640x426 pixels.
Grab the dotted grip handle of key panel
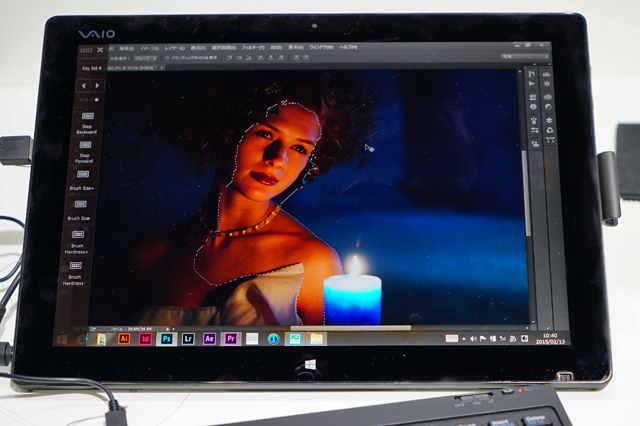pyautogui.click(x=86, y=50)
